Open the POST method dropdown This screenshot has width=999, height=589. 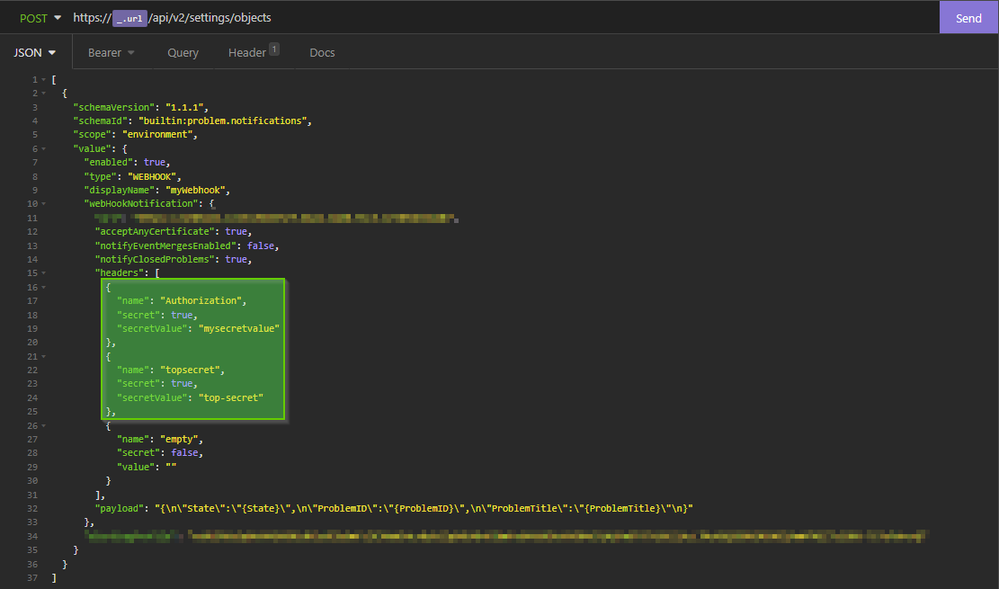coord(41,18)
